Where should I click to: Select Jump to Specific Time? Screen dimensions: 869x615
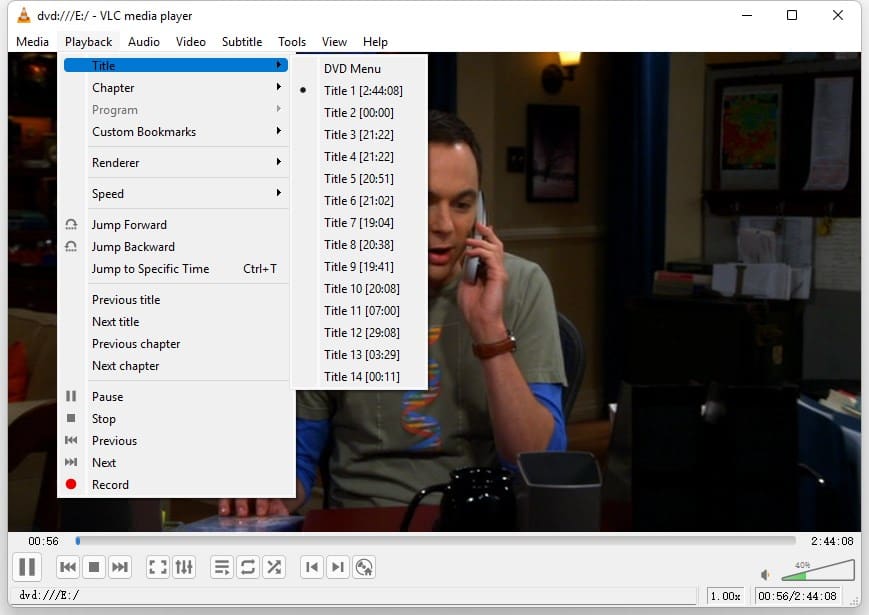151,269
